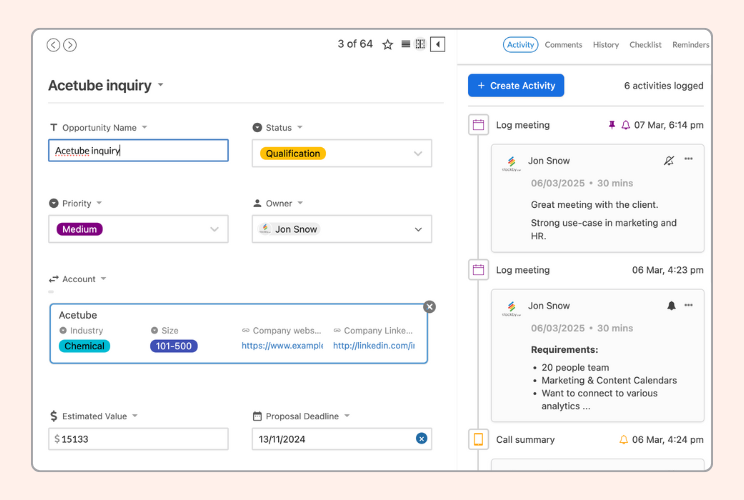The height and width of the screenshot is (500, 744).
Task: Switch to the Comments tab
Action: 563,45
